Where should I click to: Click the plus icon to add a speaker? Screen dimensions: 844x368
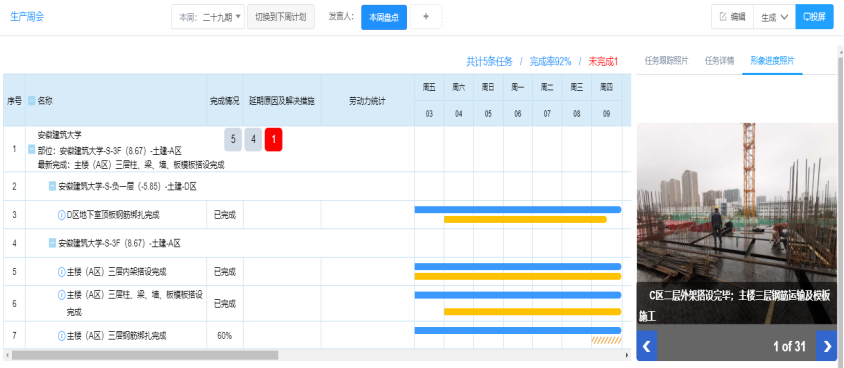pyautogui.click(x=426, y=17)
